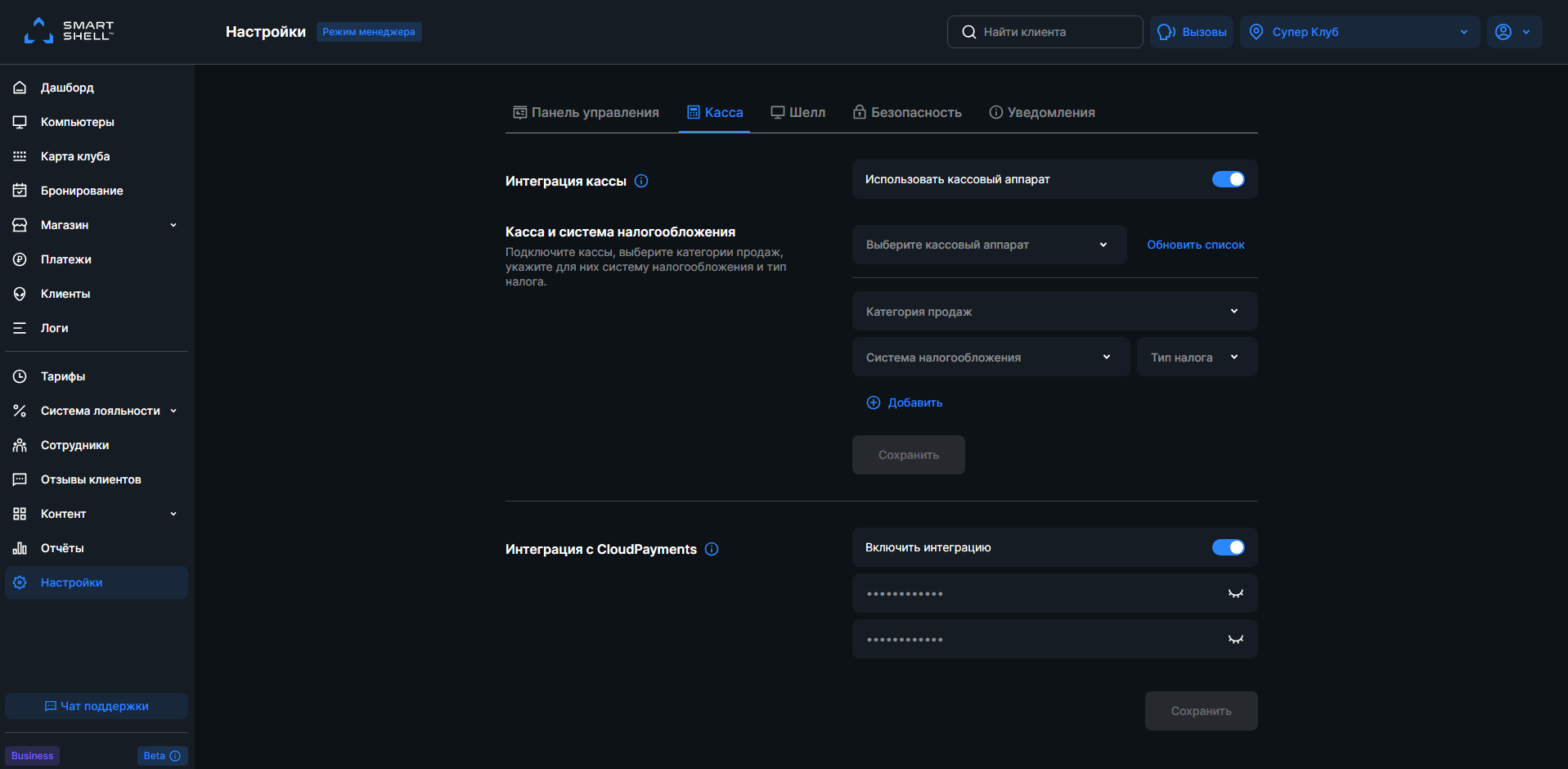The height and width of the screenshot is (769, 1568).
Task: Open the Шелл tab
Action: pos(797,112)
